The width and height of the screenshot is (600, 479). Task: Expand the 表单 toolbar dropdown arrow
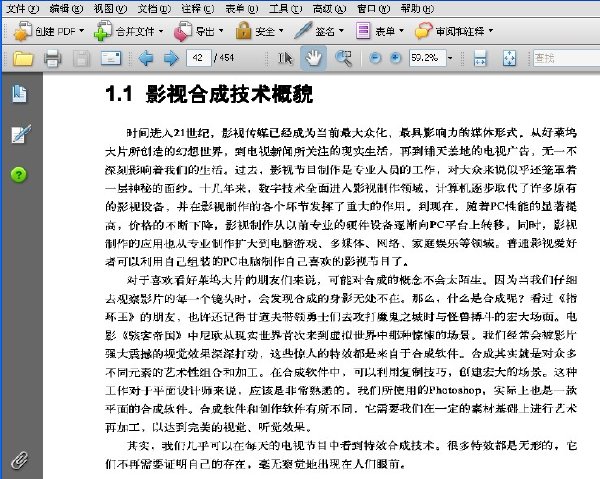click(x=401, y=31)
